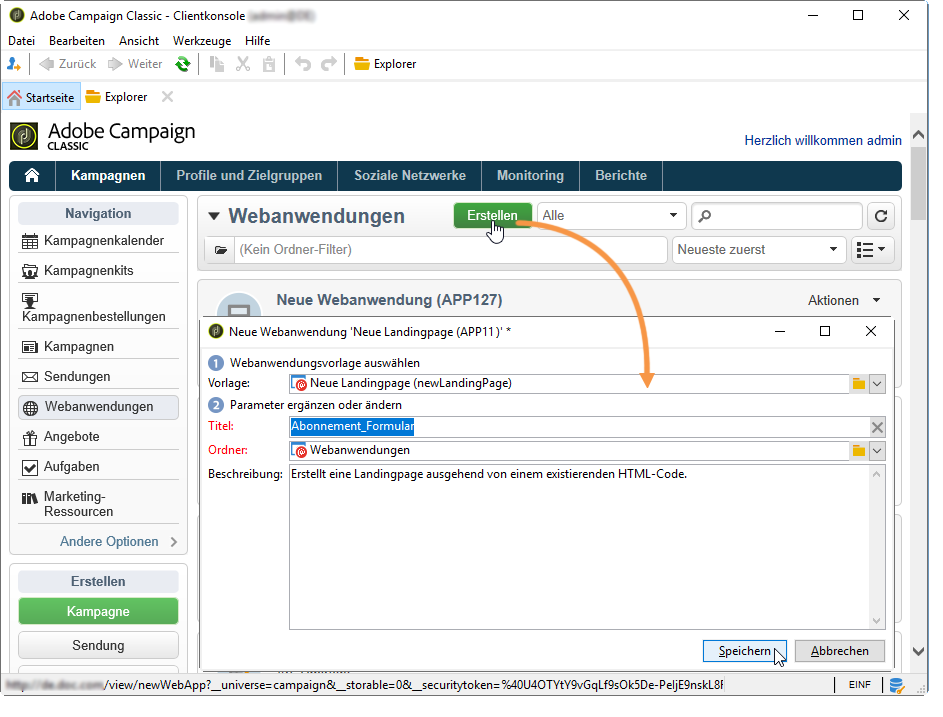Viewport: 943px width, 717px height.
Task: Click the database status icon in status bar
Action: [x=896, y=685]
